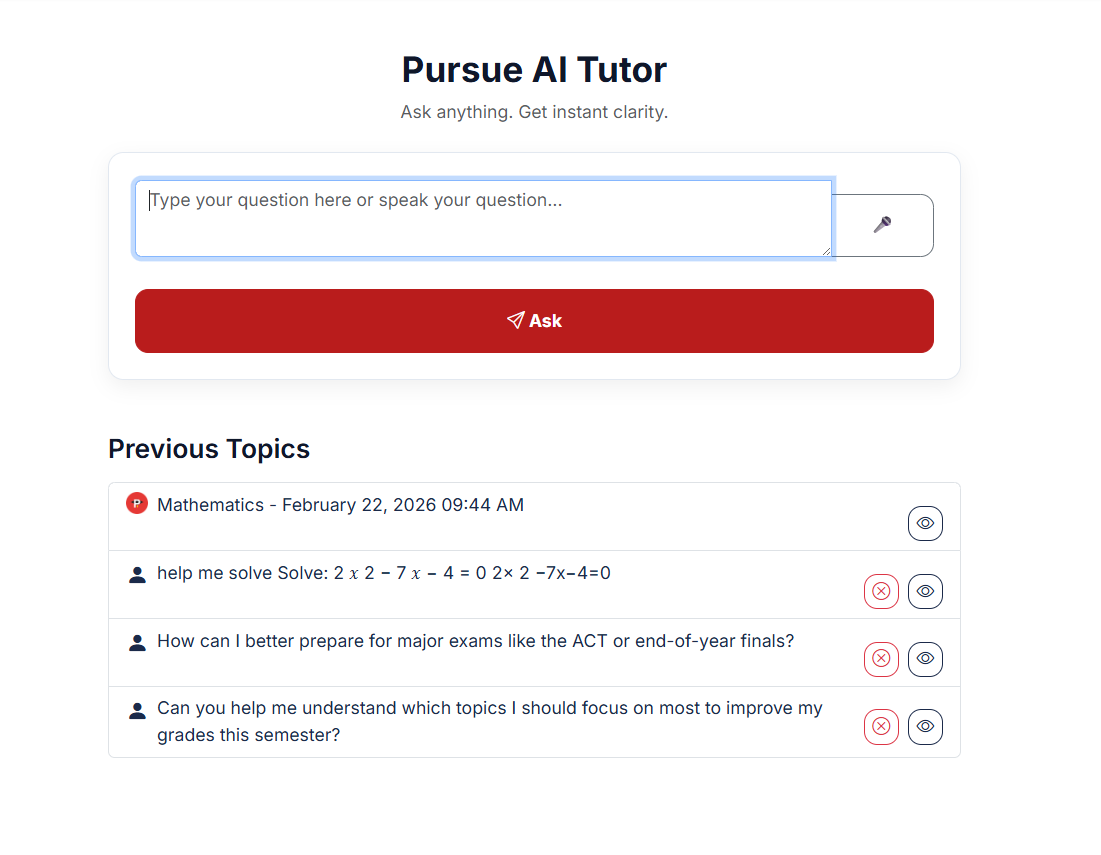
Task: Delete the improve grades semester question
Action: coord(881,727)
